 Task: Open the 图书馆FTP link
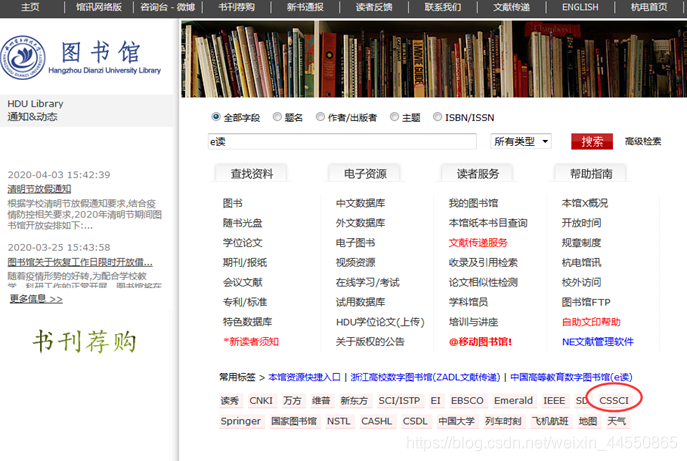click(586, 302)
